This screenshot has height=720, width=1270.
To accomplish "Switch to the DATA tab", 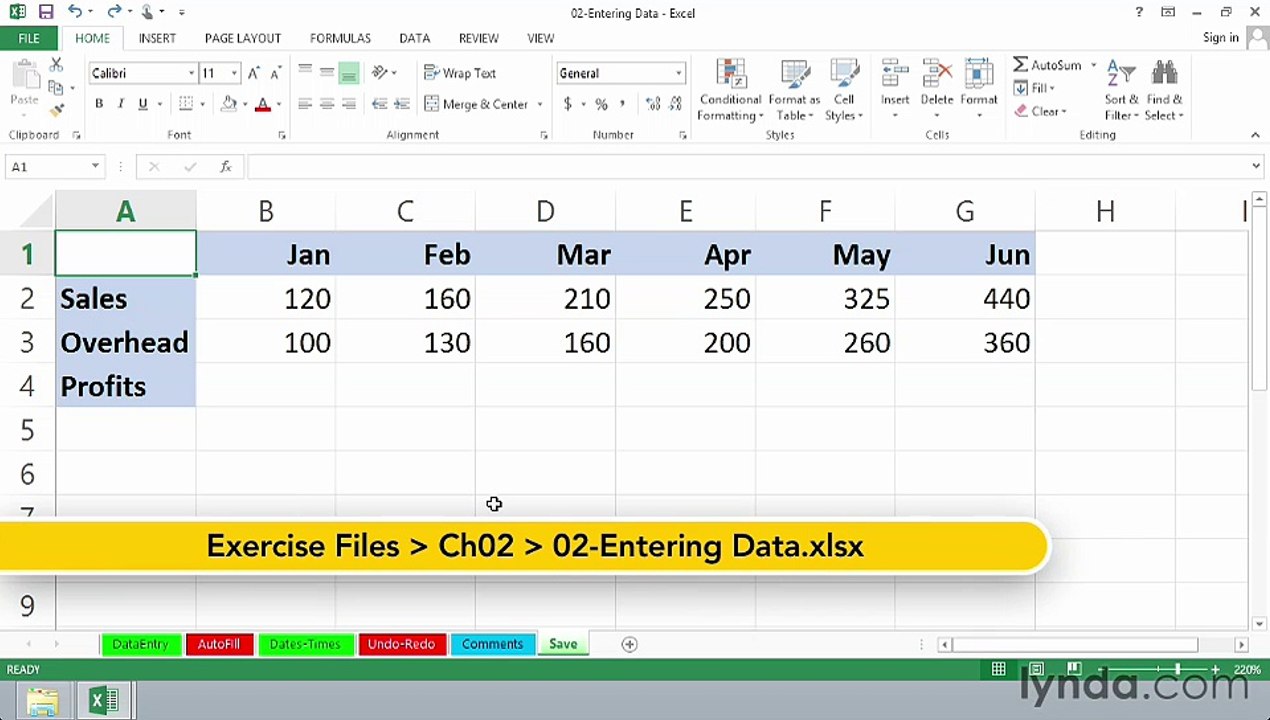I will point(414,38).
